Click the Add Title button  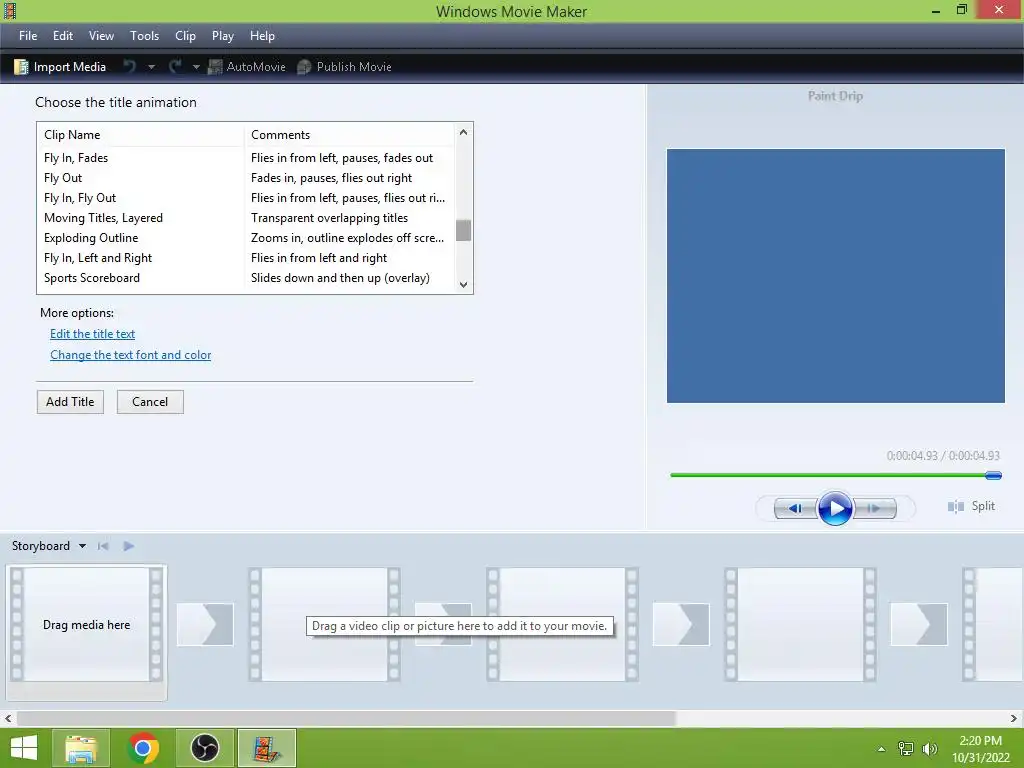[x=70, y=402]
